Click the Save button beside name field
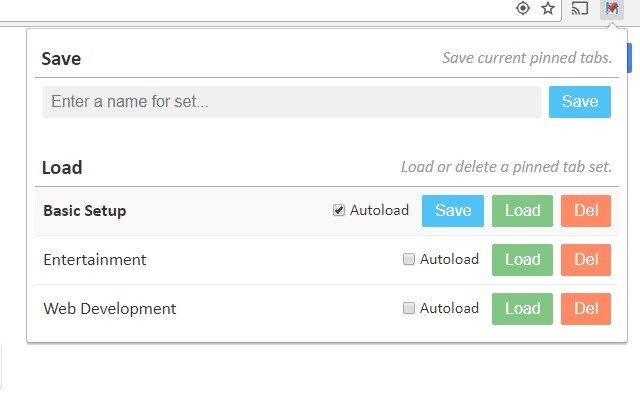640x400 pixels. (580, 102)
